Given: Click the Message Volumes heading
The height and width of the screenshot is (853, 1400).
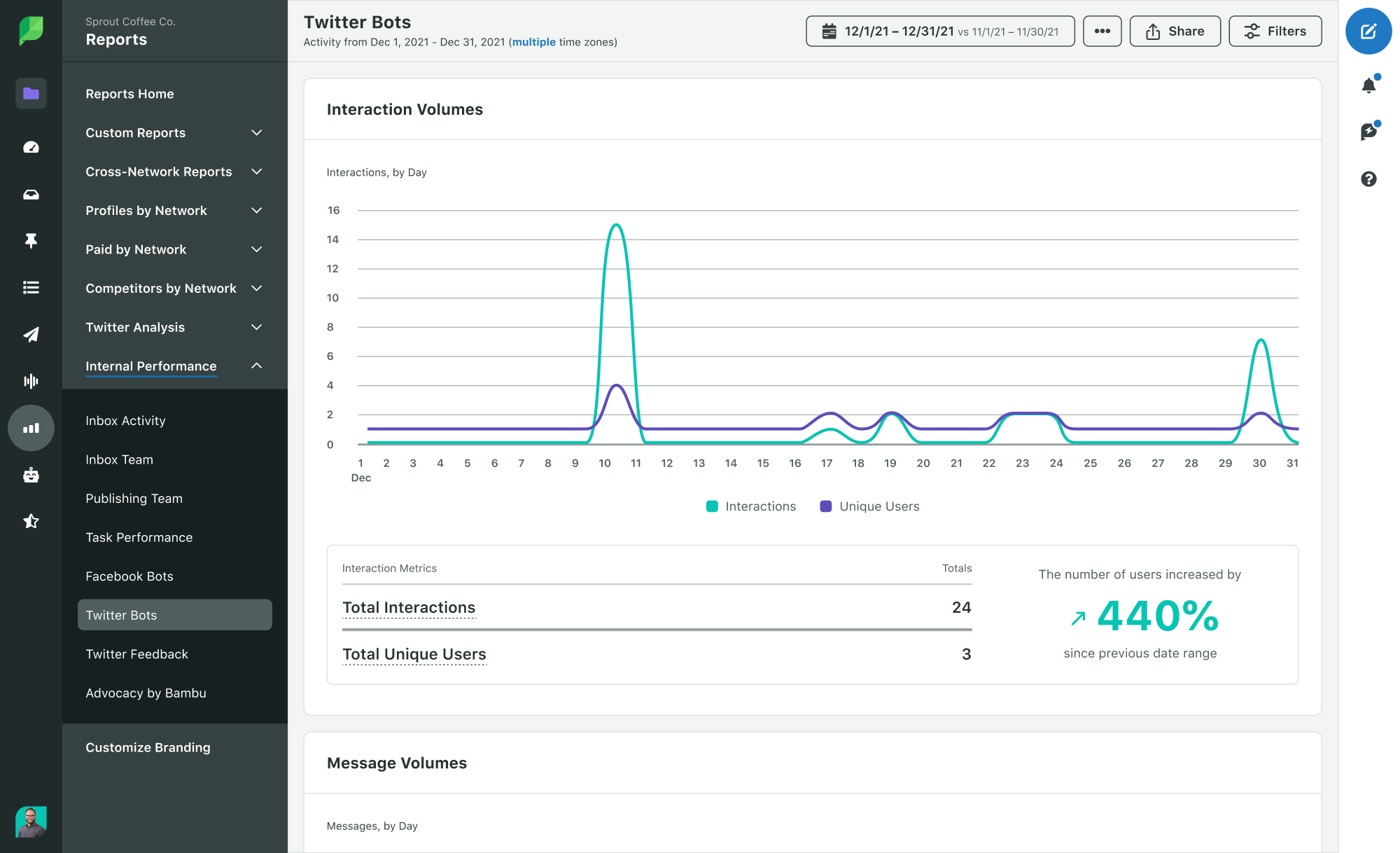Looking at the screenshot, I should point(397,763).
